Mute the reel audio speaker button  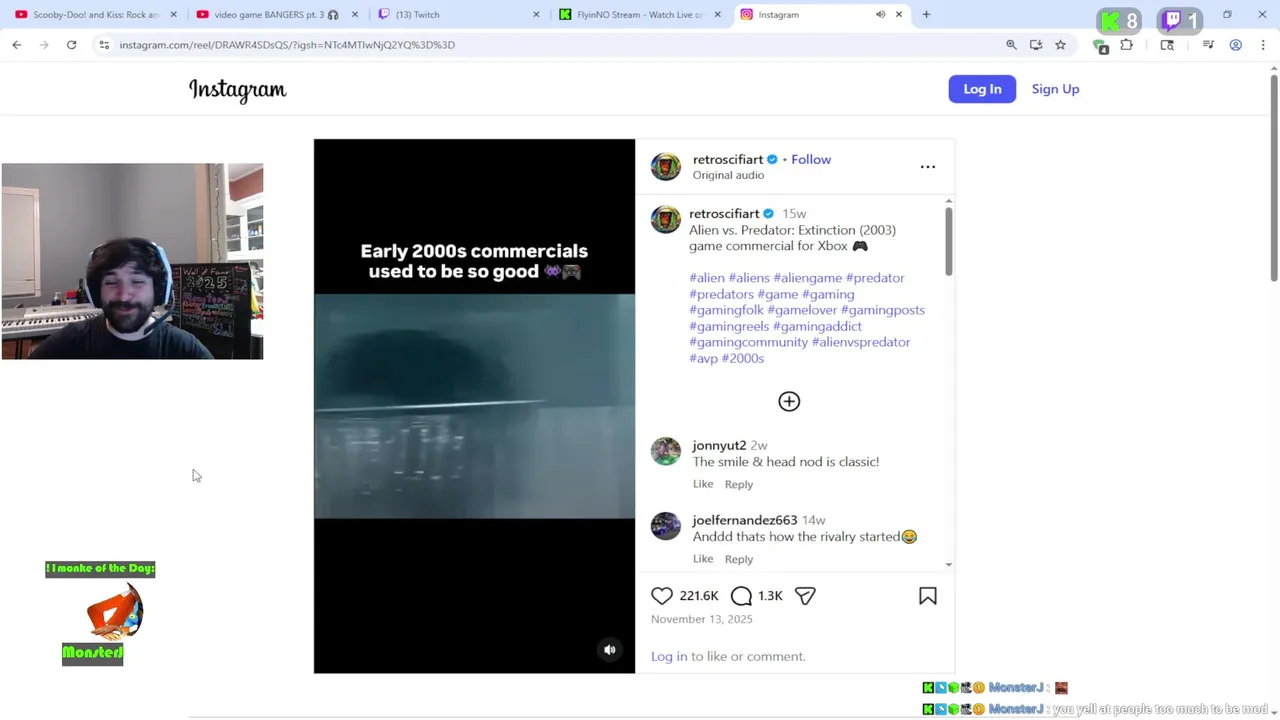(x=609, y=649)
